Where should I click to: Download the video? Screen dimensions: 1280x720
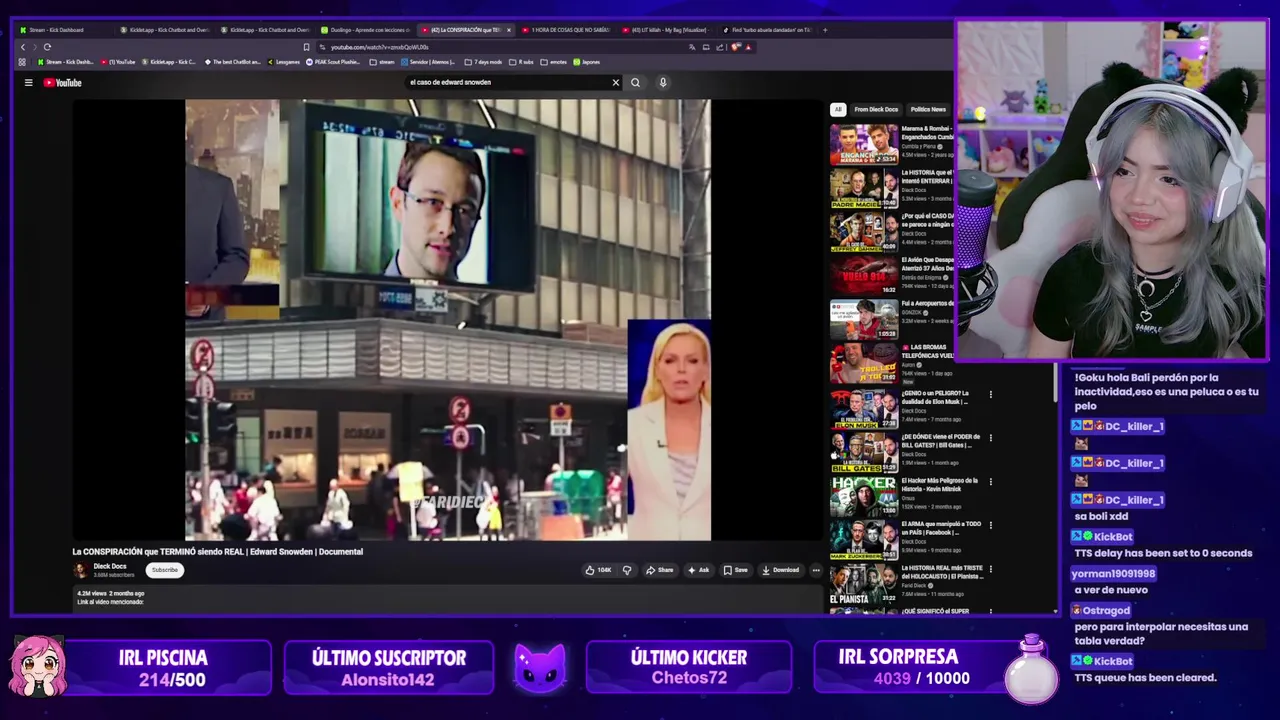(781, 570)
